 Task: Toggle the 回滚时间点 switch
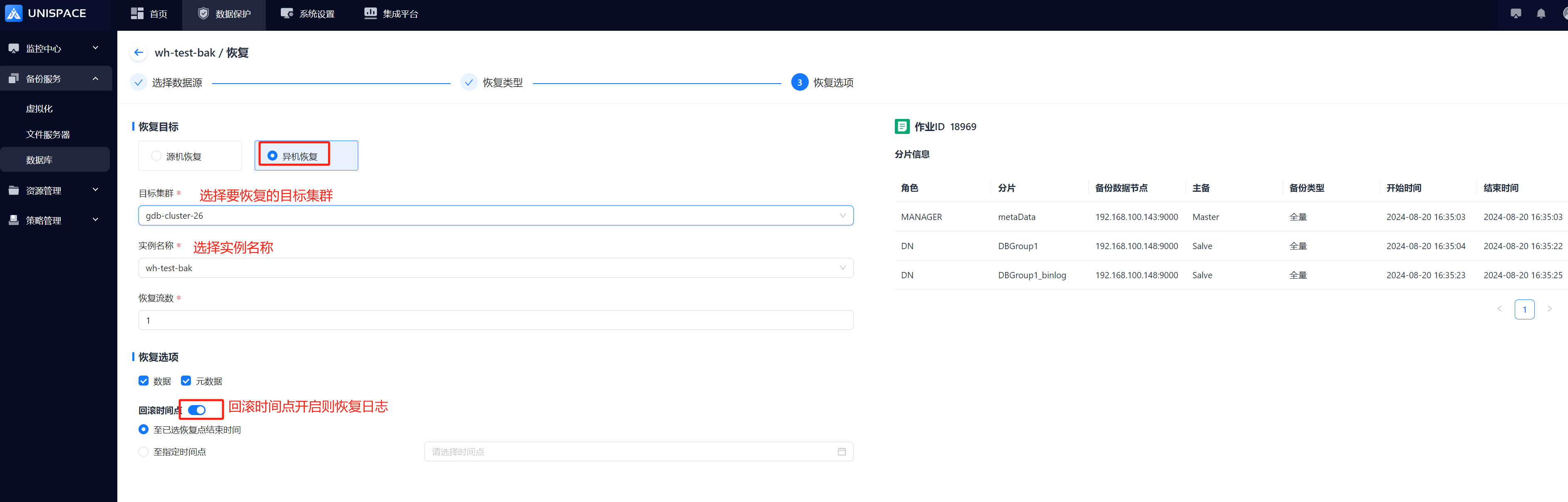pyautogui.click(x=197, y=410)
